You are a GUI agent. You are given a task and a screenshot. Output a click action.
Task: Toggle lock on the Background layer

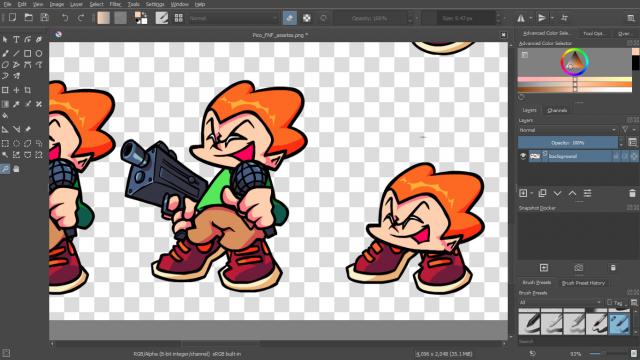tap(616, 156)
